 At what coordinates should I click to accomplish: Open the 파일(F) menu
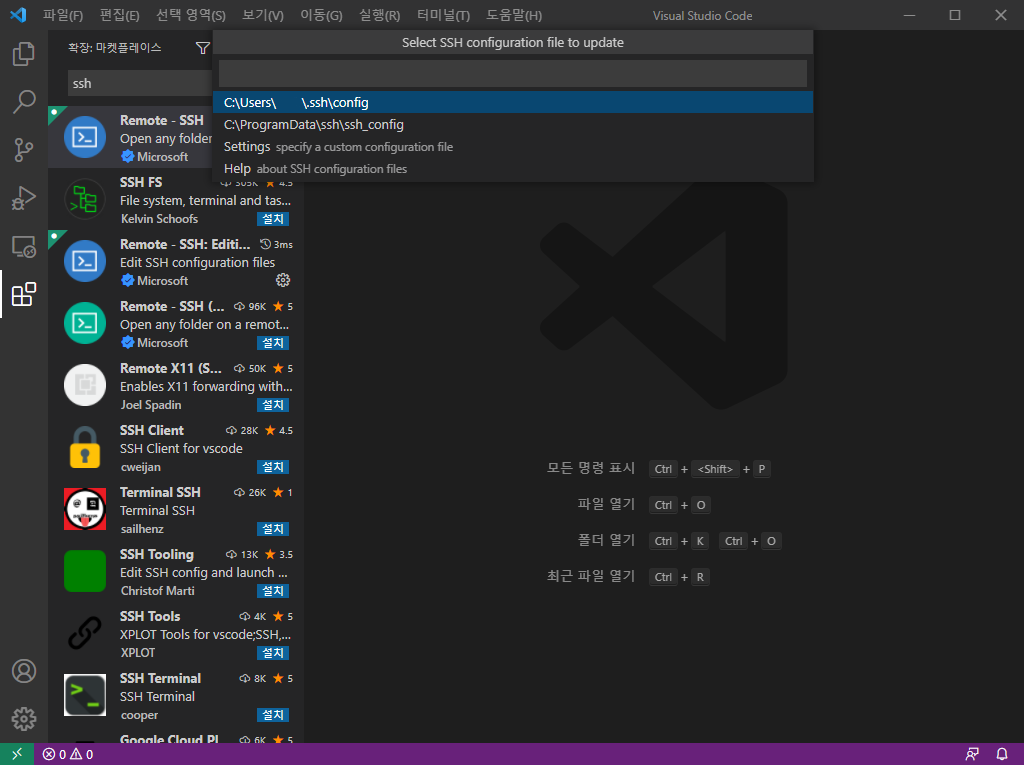pos(63,15)
